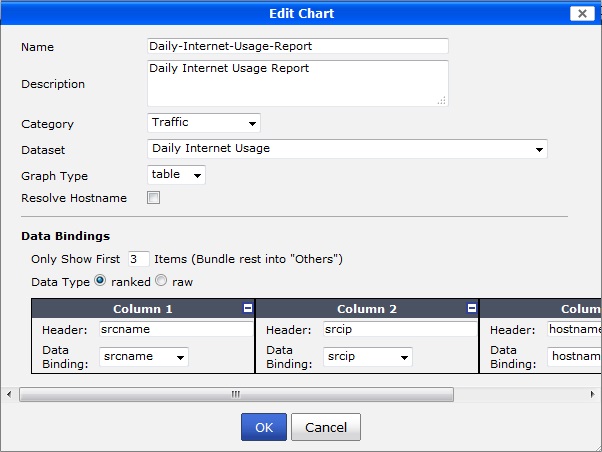This screenshot has width=602, height=452.
Task: Expand the Dataset dropdown
Action: [347, 149]
